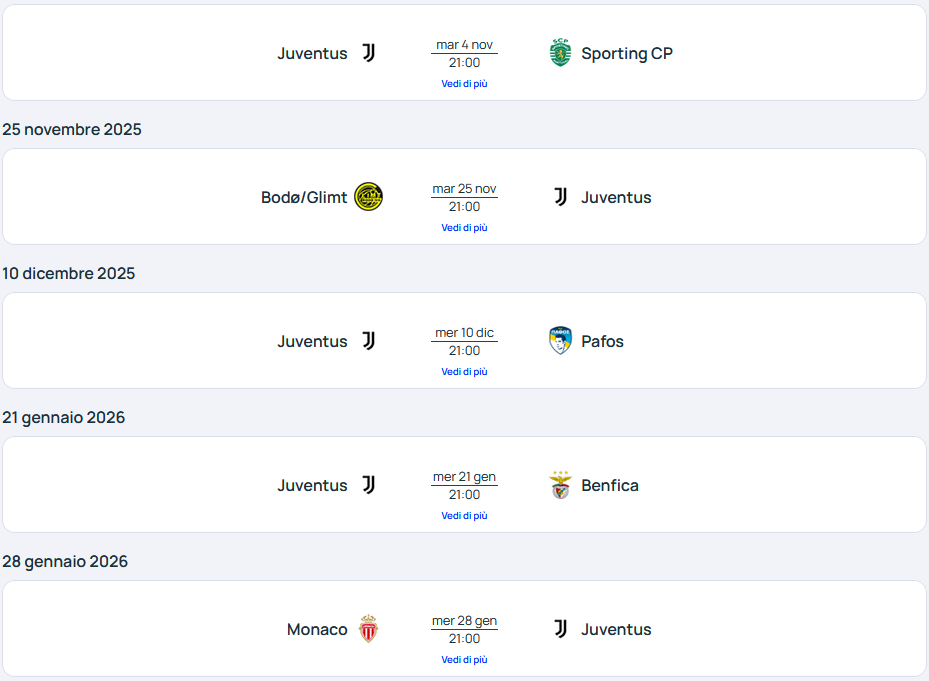Click the Bodø/Glimt yellow club logo
The height and width of the screenshot is (681, 929).
[368, 197]
